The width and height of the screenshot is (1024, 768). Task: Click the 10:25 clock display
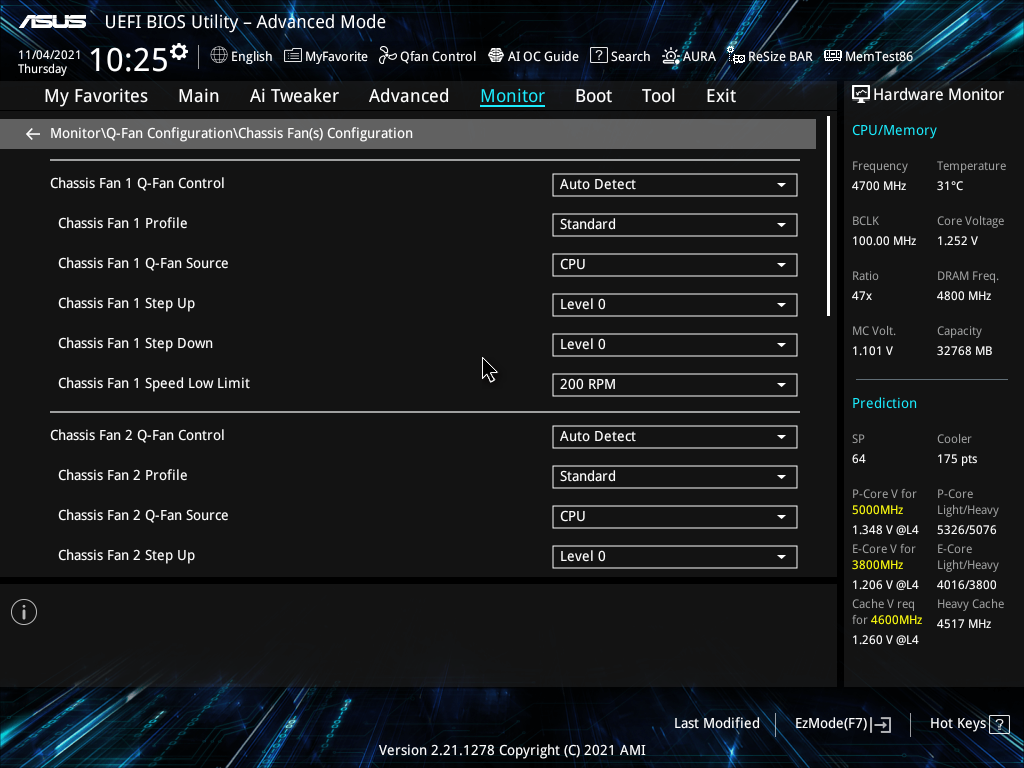(128, 59)
